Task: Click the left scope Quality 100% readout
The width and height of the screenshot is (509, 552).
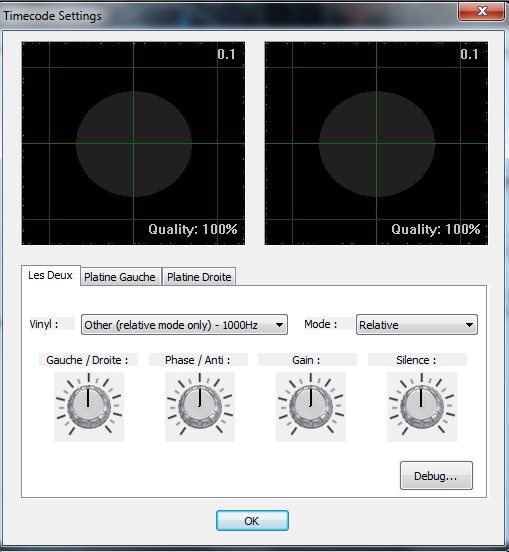Action: [x=193, y=230]
